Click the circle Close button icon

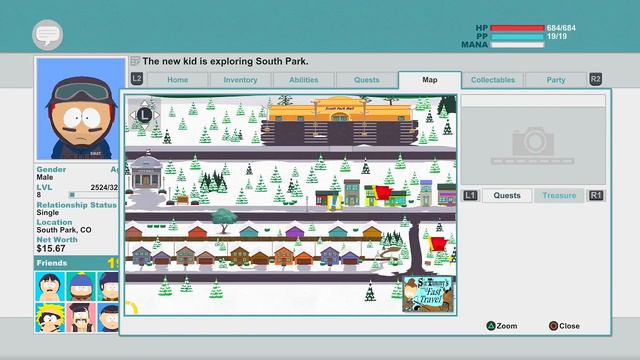pyautogui.click(x=553, y=326)
